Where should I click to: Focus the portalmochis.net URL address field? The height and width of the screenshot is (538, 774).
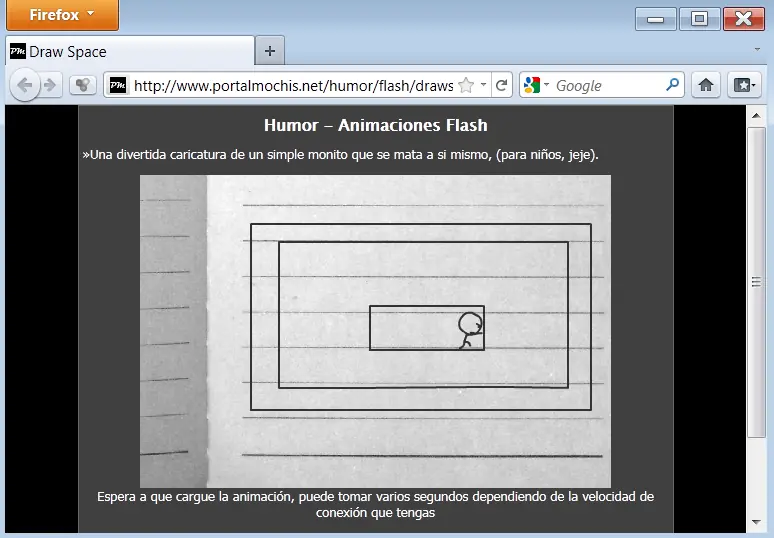(293, 86)
